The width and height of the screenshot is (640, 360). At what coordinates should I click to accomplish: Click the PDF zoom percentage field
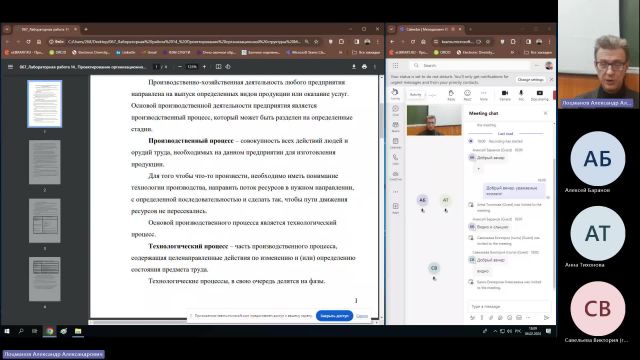[x=192, y=67]
